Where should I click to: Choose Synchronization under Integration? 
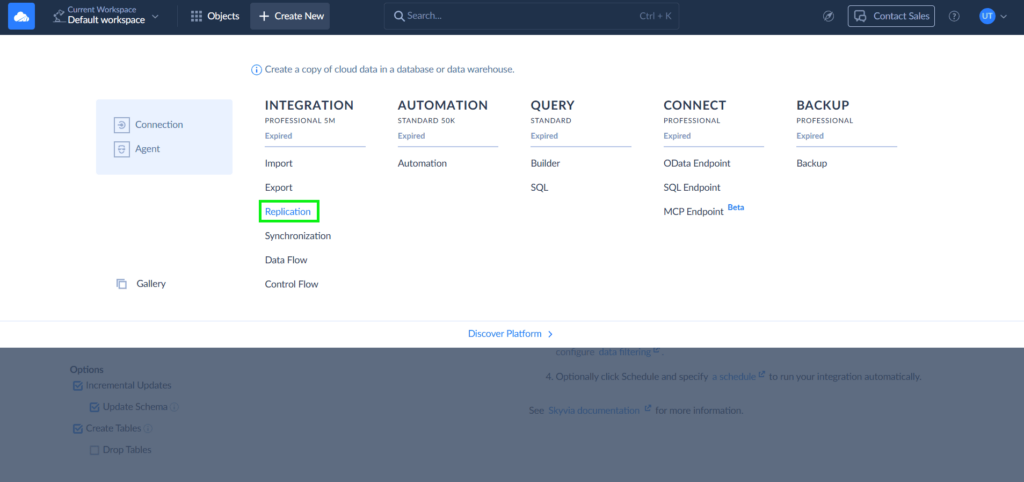(298, 236)
